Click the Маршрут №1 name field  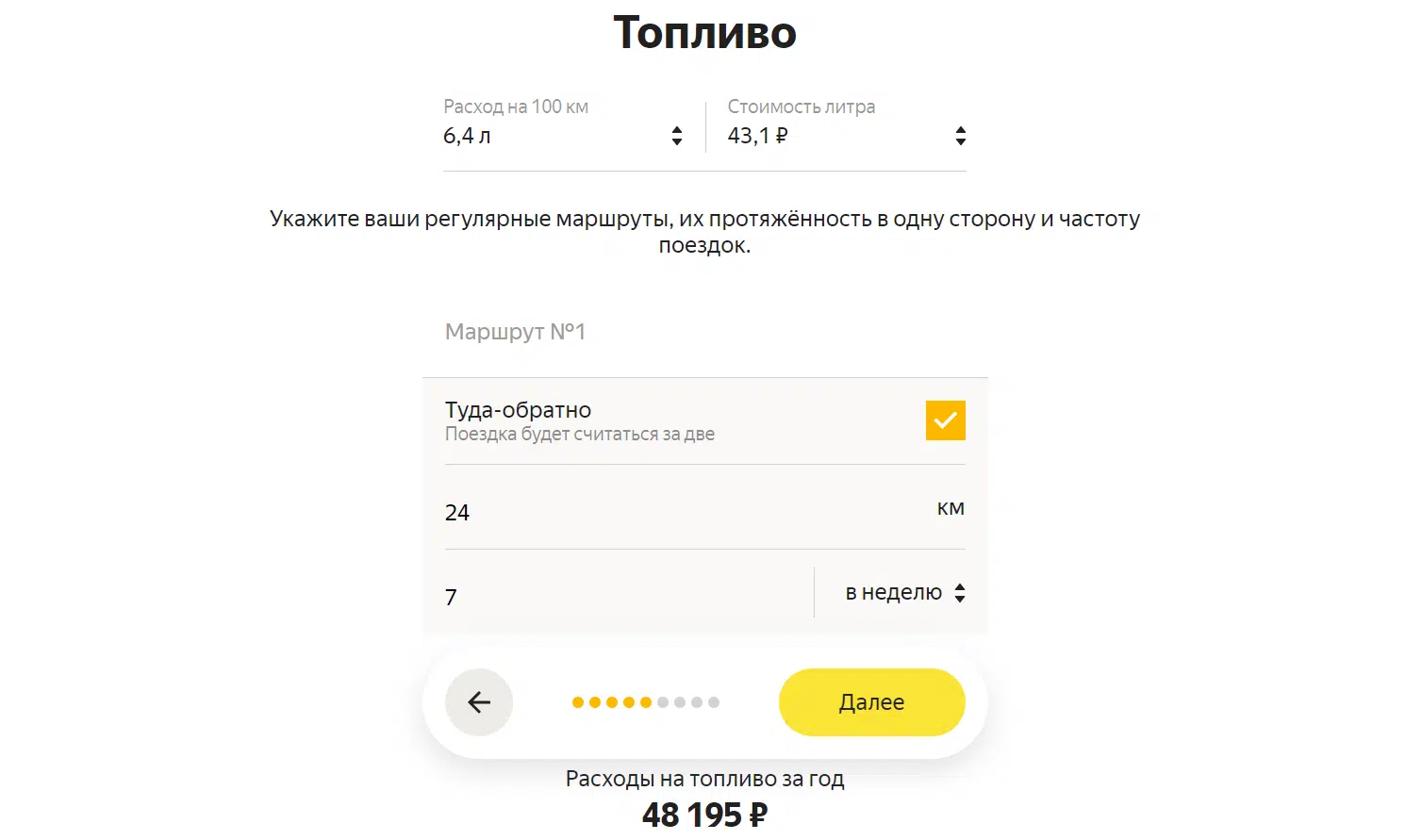[705, 332]
